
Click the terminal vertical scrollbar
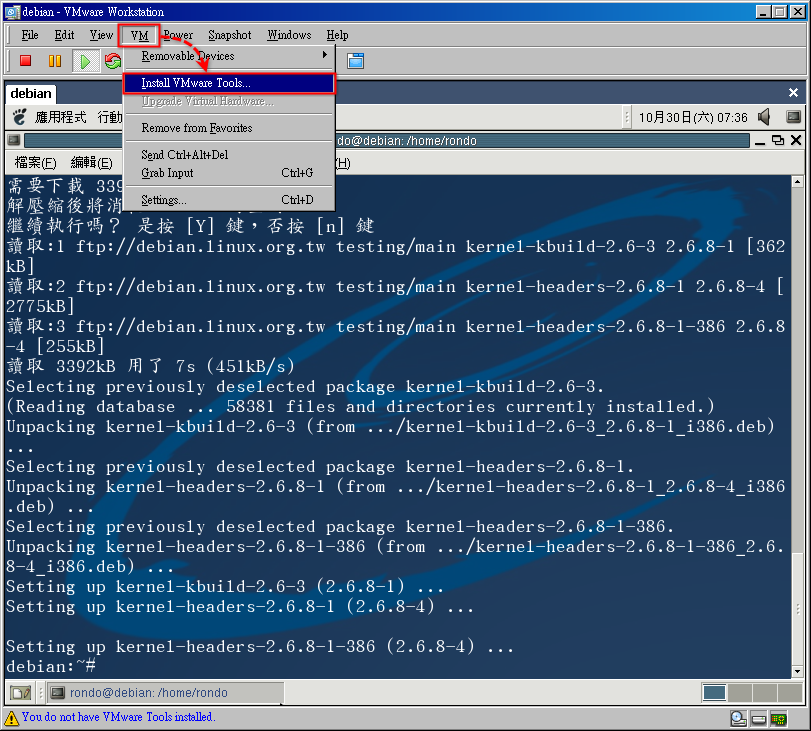[796, 400]
